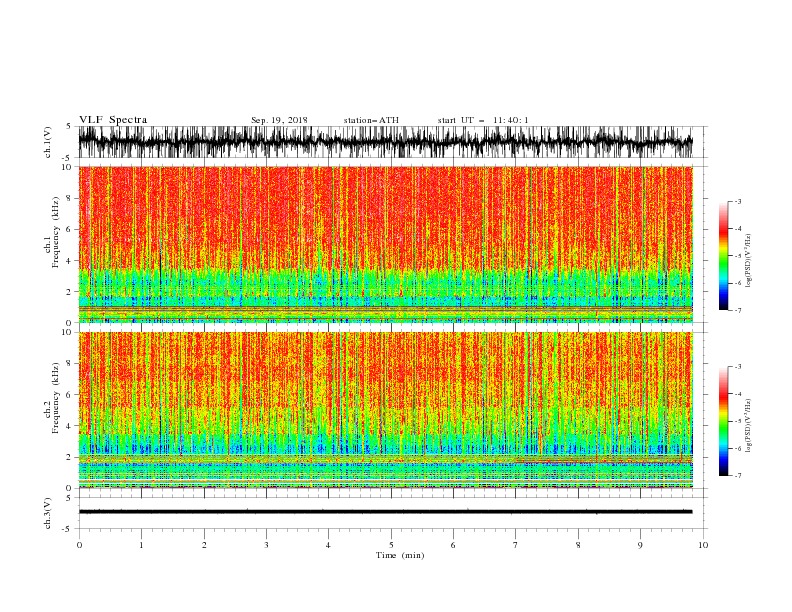Image resolution: width=792 pixels, height=612 pixels.
Task: Click the lower PSD color bar
Action: click(723, 421)
